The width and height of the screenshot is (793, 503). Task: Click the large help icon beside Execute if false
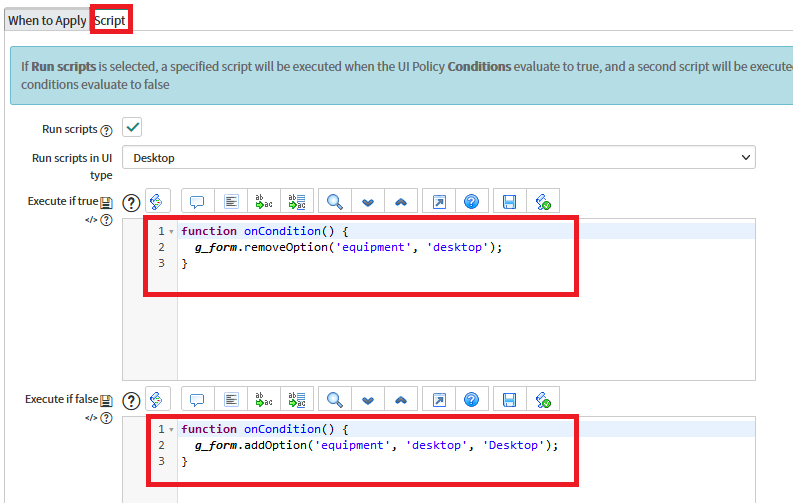131,401
